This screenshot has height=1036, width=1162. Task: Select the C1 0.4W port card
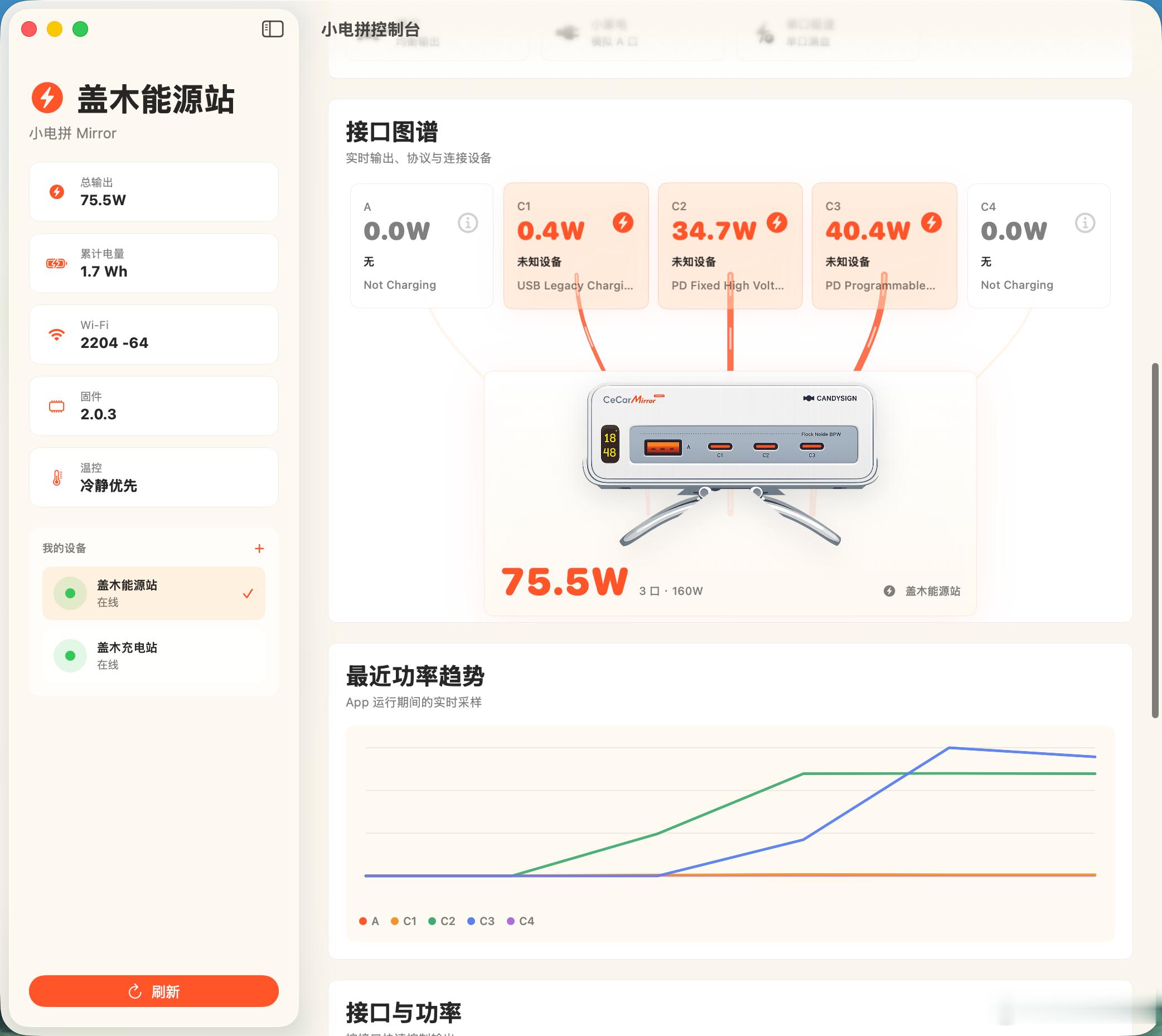[x=576, y=246]
